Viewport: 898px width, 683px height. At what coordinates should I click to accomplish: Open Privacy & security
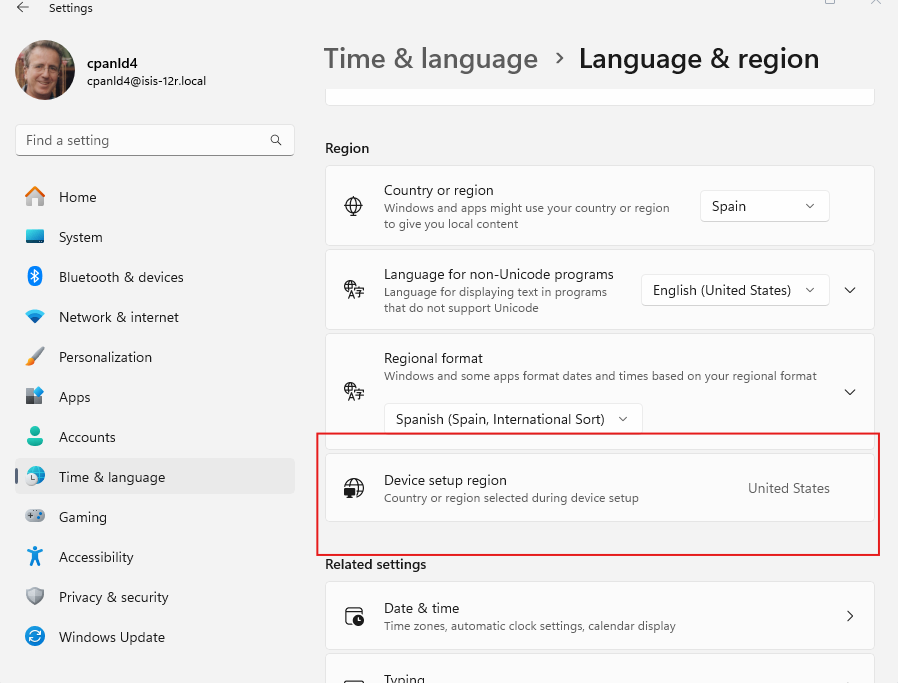click(155, 597)
